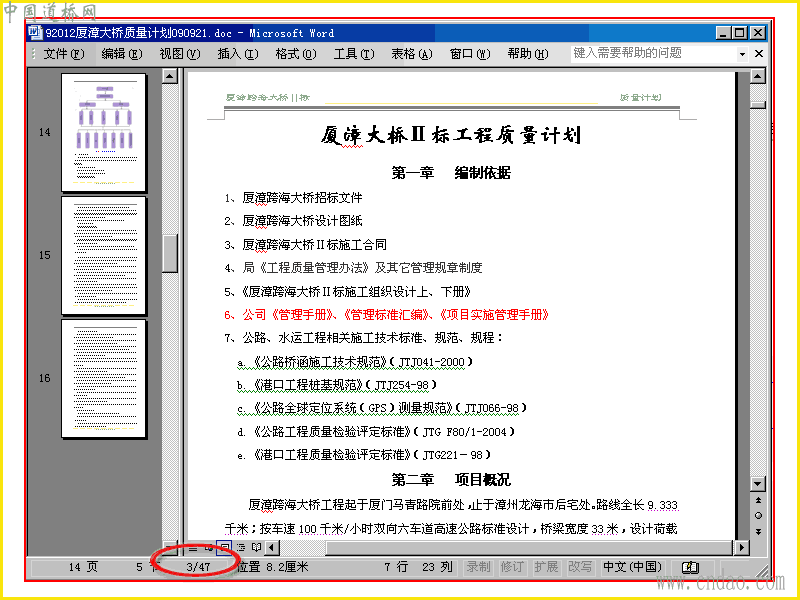The width and height of the screenshot is (800, 600).
Task: Click the 中文(中国) language indicator
Action: [632, 567]
